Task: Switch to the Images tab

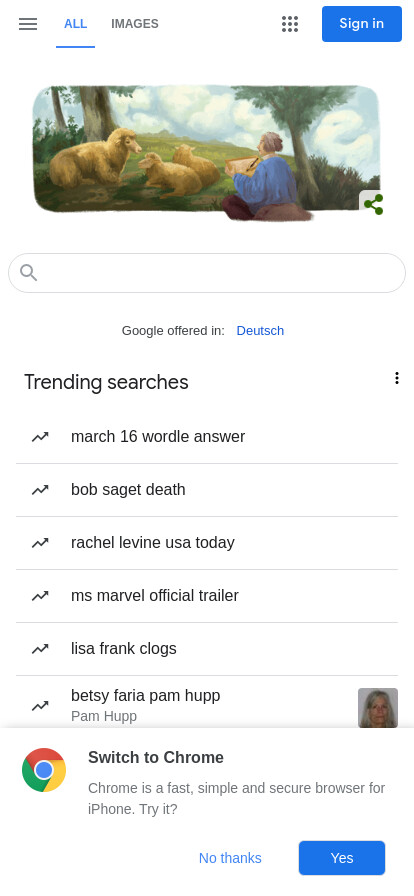Action: click(134, 24)
